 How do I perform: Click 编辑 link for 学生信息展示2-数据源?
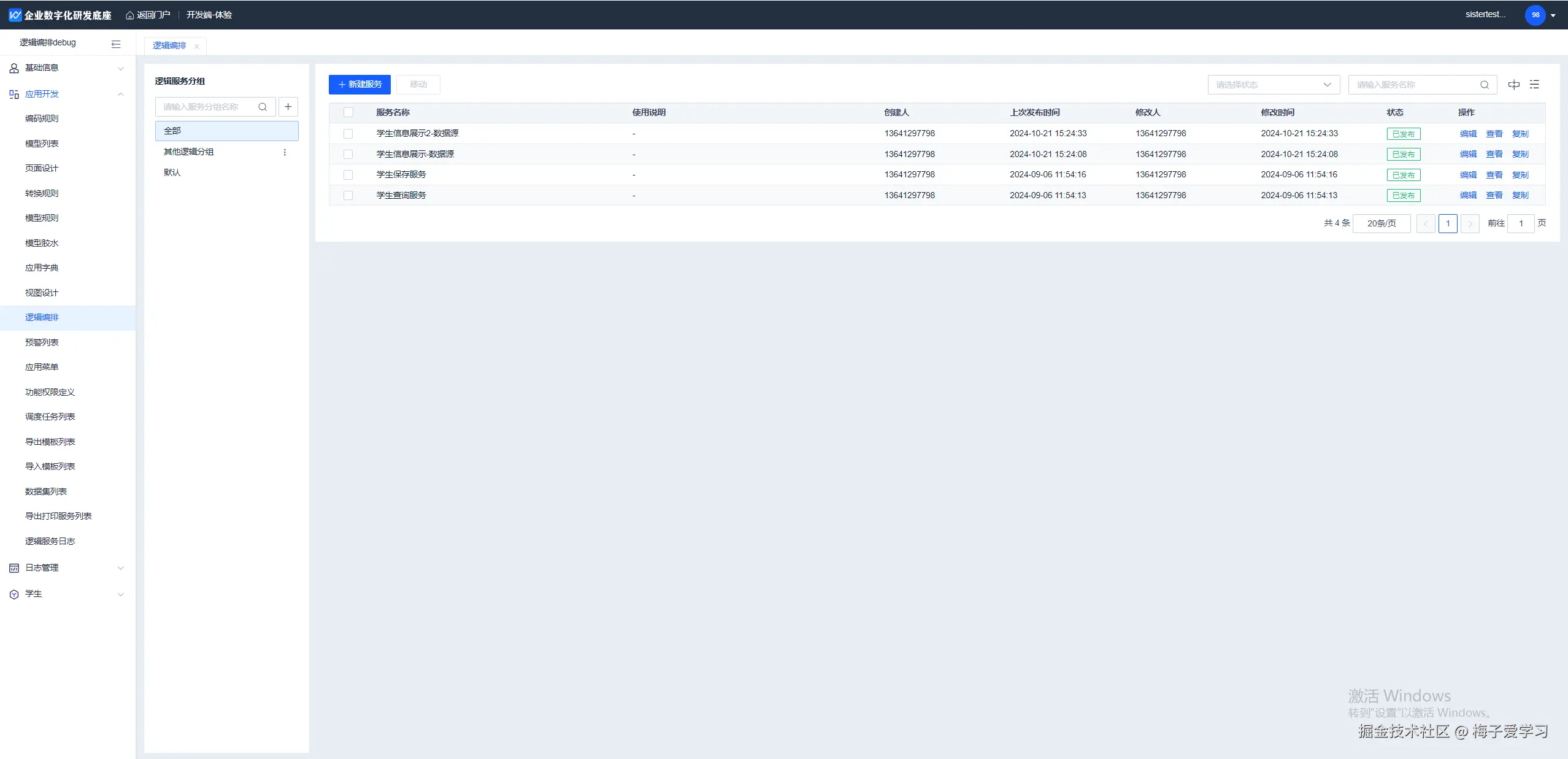click(1467, 134)
